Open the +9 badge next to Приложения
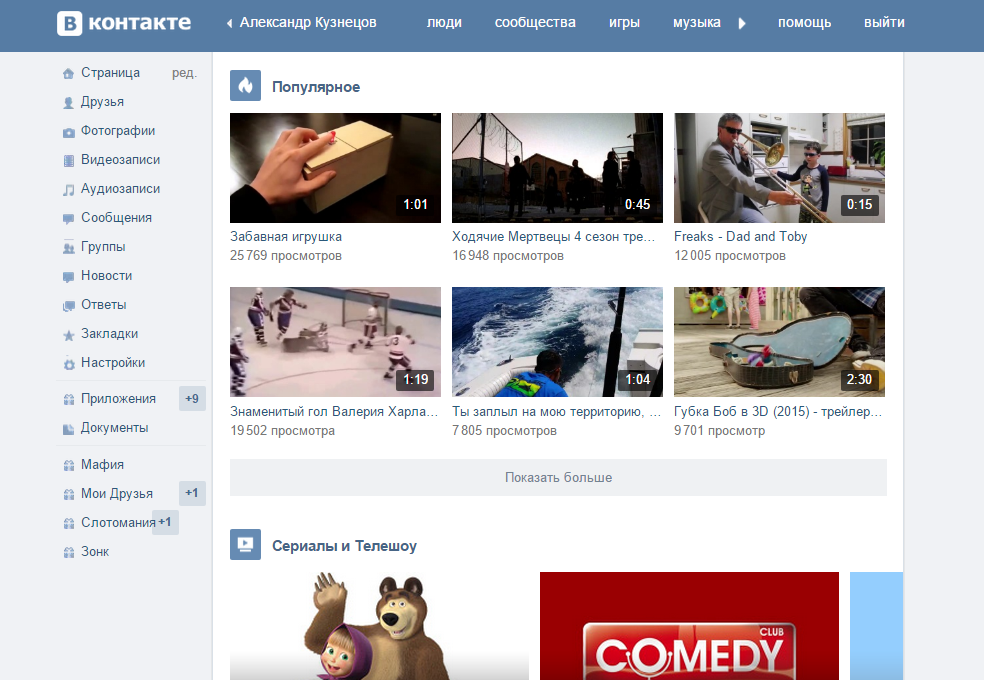984x680 pixels. pyautogui.click(x=192, y=399)
